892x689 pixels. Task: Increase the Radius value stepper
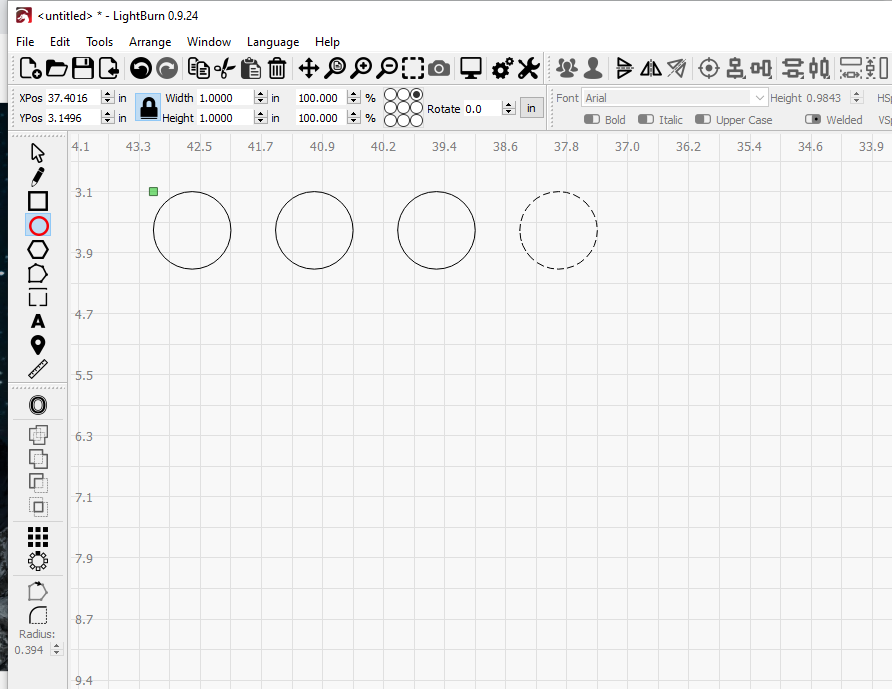pos(57,644)
